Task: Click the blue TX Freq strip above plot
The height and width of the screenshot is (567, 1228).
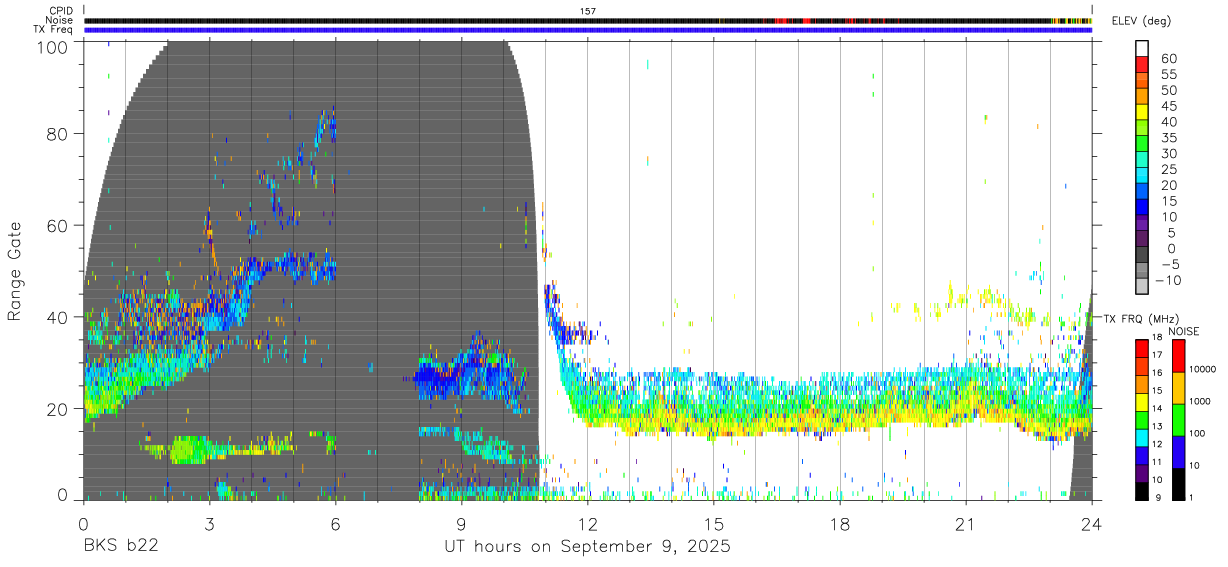Action: pos(588,30)
